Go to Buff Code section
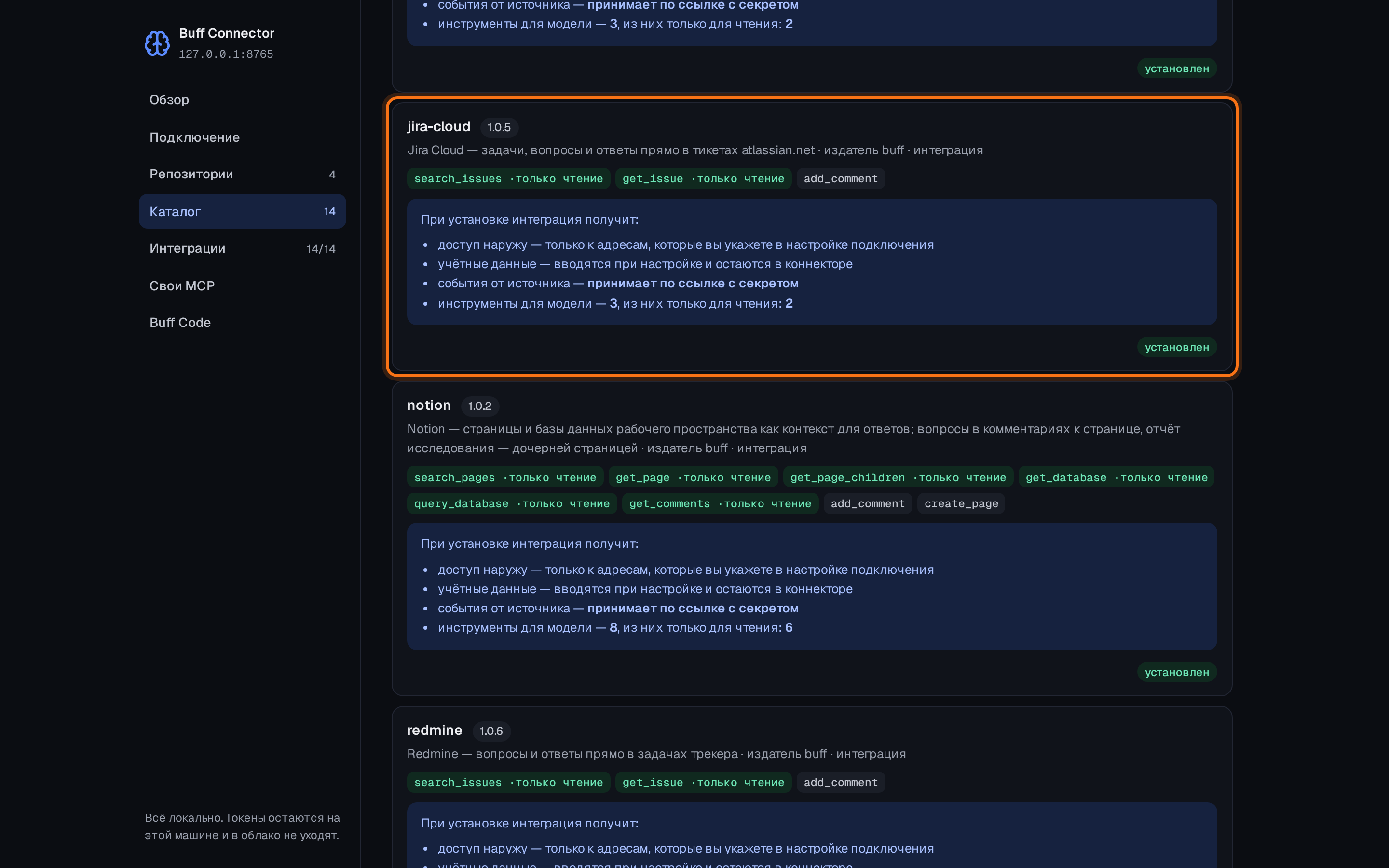 coord(242,323)
